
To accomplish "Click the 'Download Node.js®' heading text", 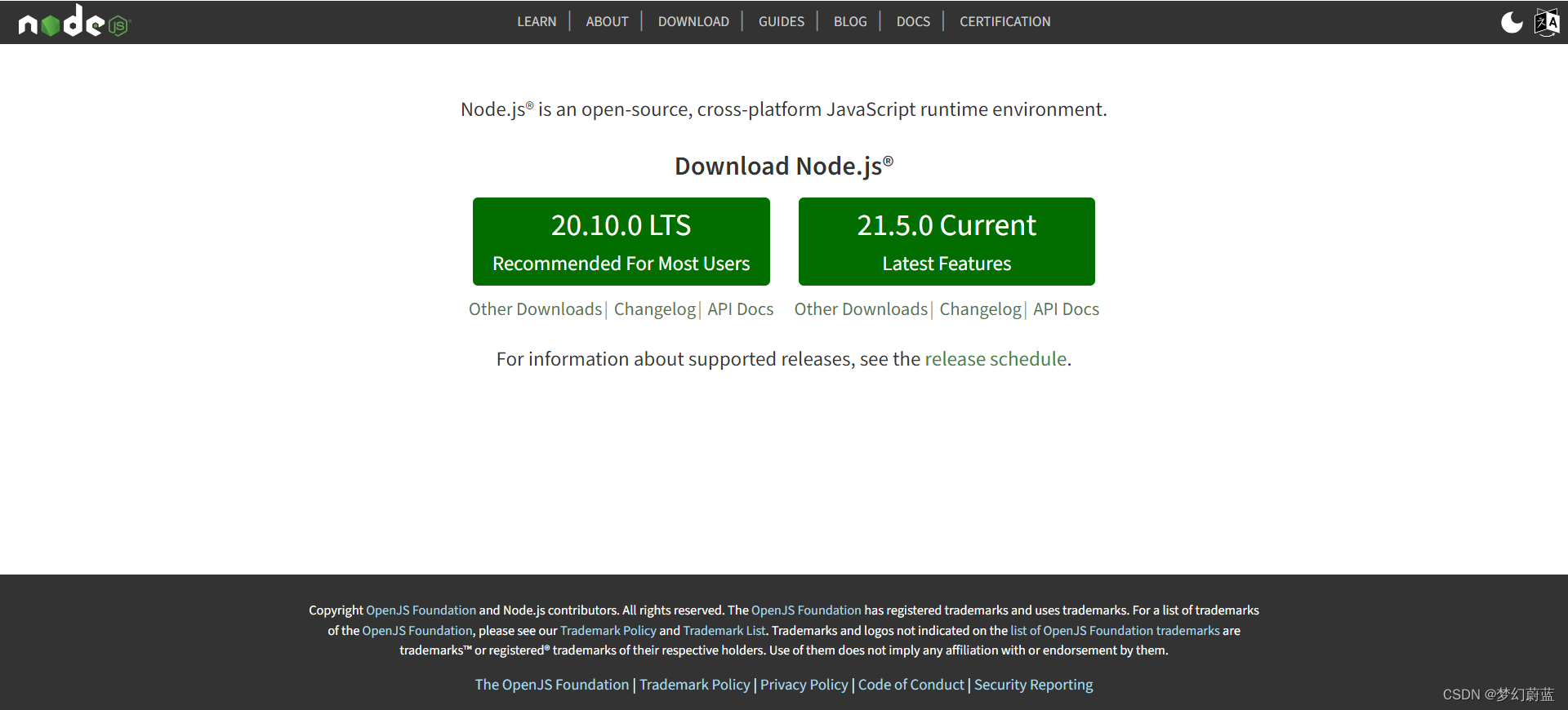I will (784, 166).
